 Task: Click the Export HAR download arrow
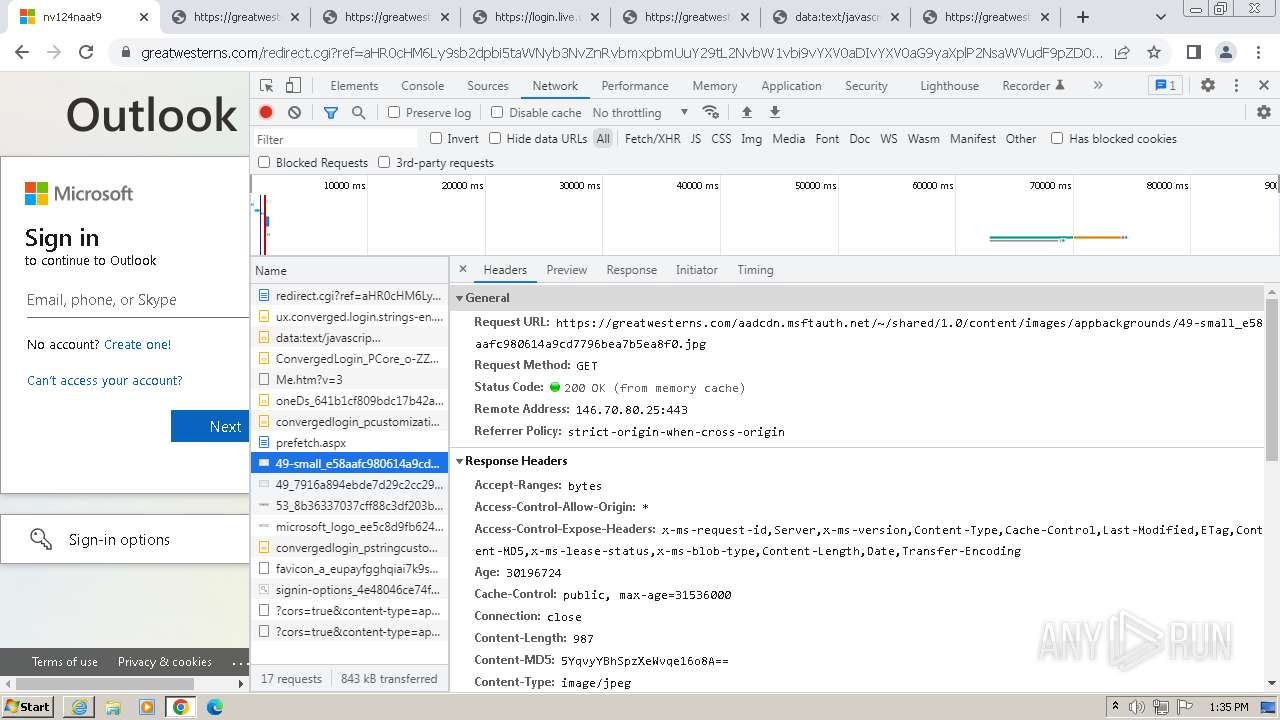pyautogui.click(x=774, y=113)
